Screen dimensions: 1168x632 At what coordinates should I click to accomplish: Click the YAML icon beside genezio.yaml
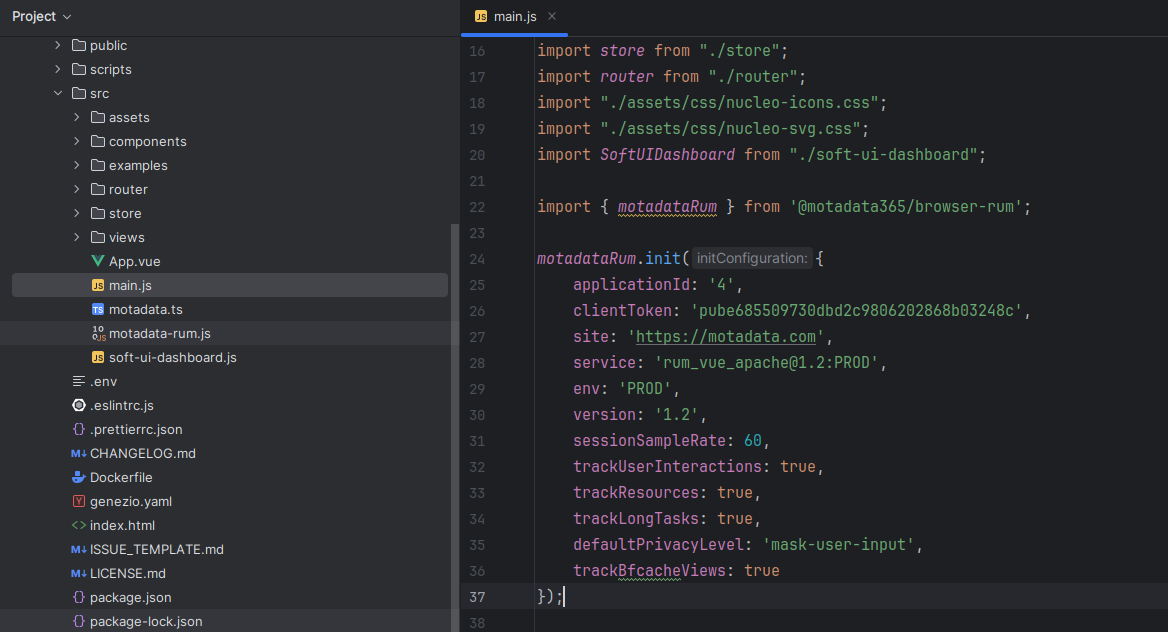coord(79,501)
